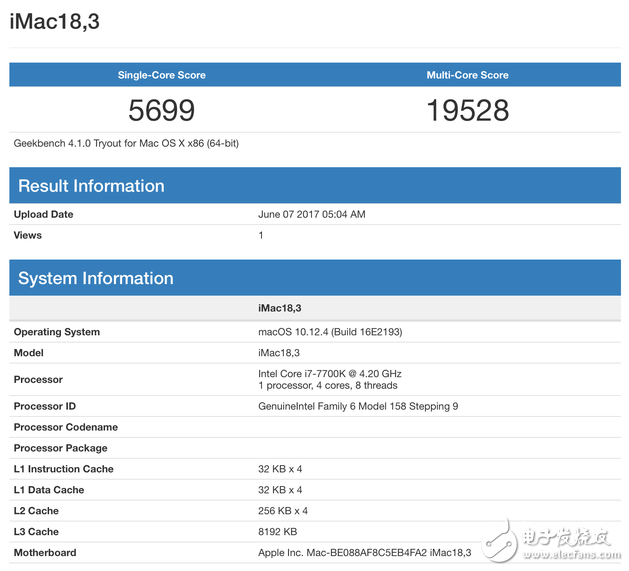Click the Result Information section header

91,186
